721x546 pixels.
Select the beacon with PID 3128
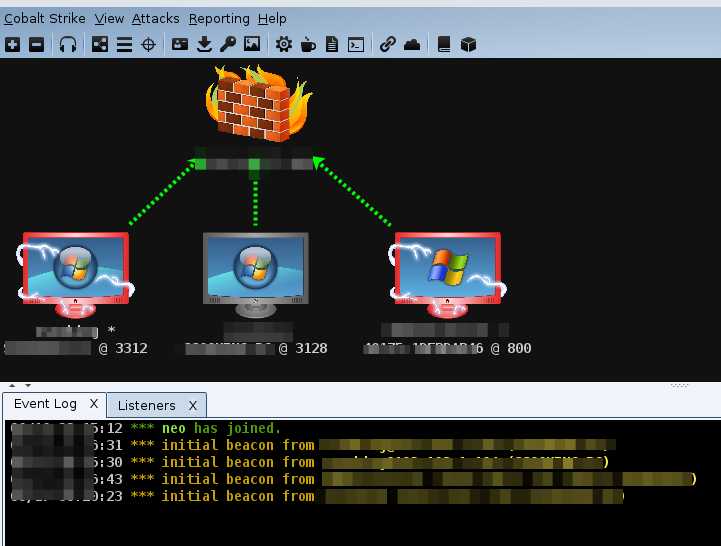[256, 275]
